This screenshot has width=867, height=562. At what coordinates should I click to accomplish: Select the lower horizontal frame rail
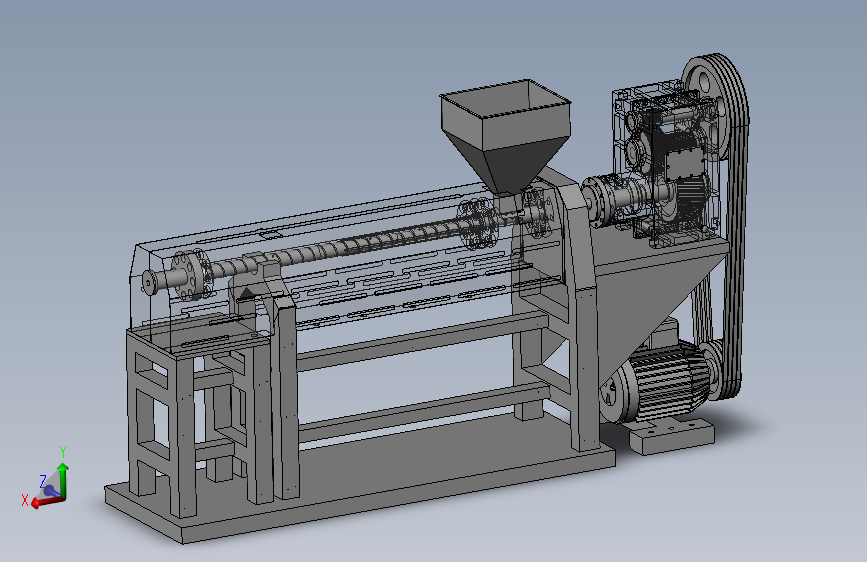click(x=423, y=410)
